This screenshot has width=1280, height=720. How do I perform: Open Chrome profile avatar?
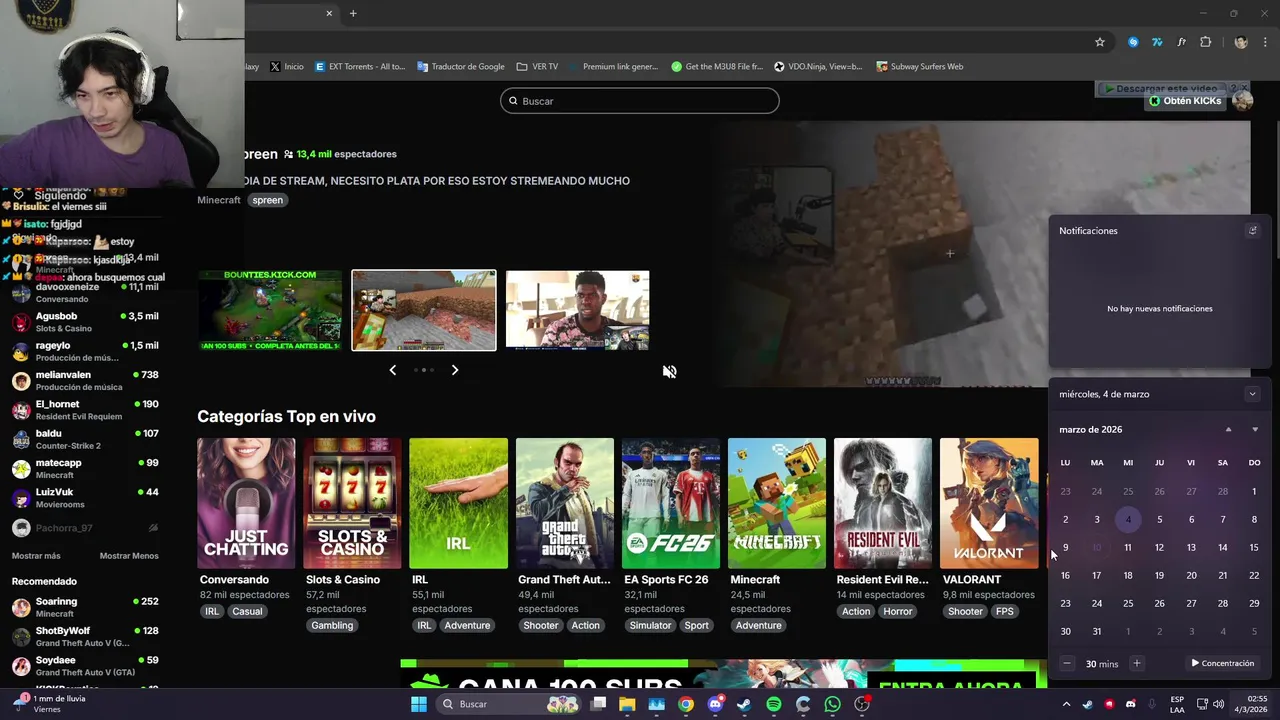(x=1241, y=42)
